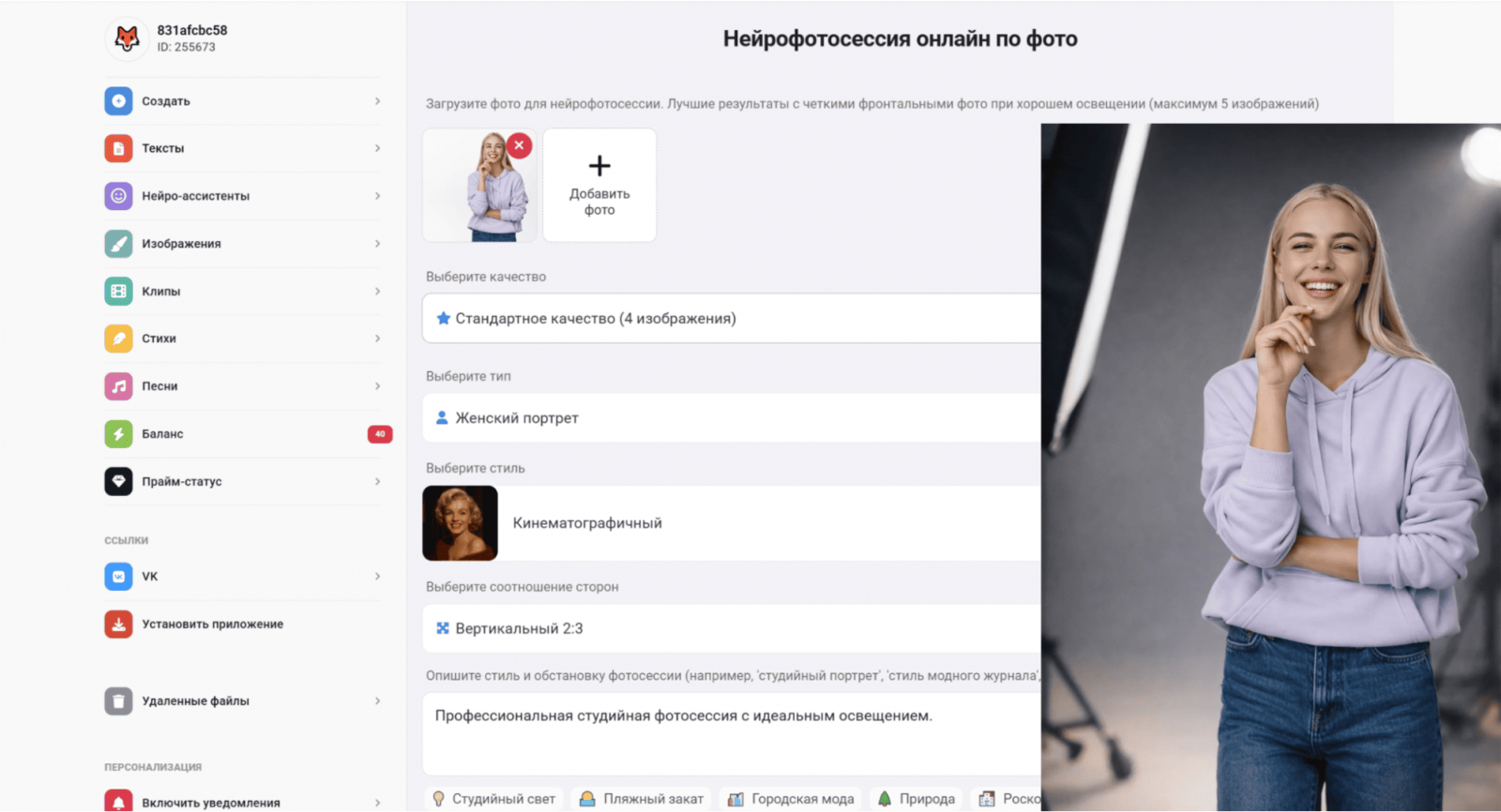Open the Изображения brush icon
The height and width of the screenshot is (812, 1501).
pos(118,244)
